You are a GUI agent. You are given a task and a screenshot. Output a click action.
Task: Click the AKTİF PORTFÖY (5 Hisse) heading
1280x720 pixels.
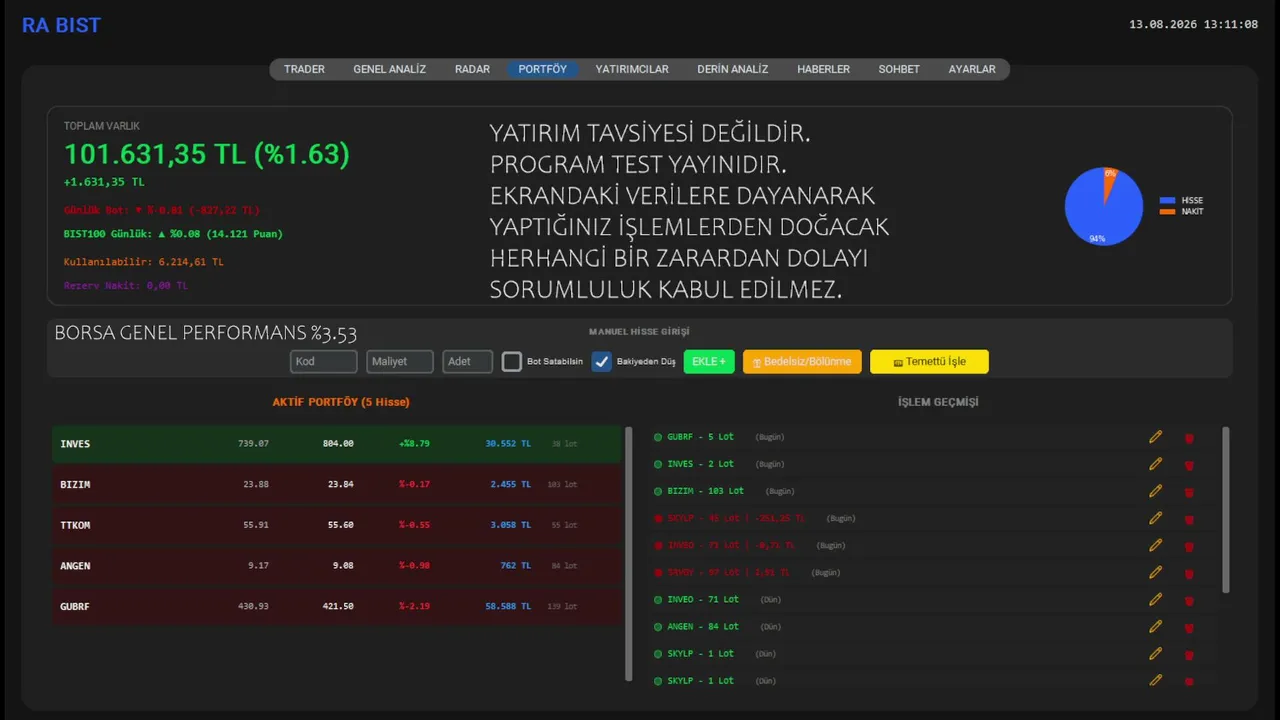341,402
